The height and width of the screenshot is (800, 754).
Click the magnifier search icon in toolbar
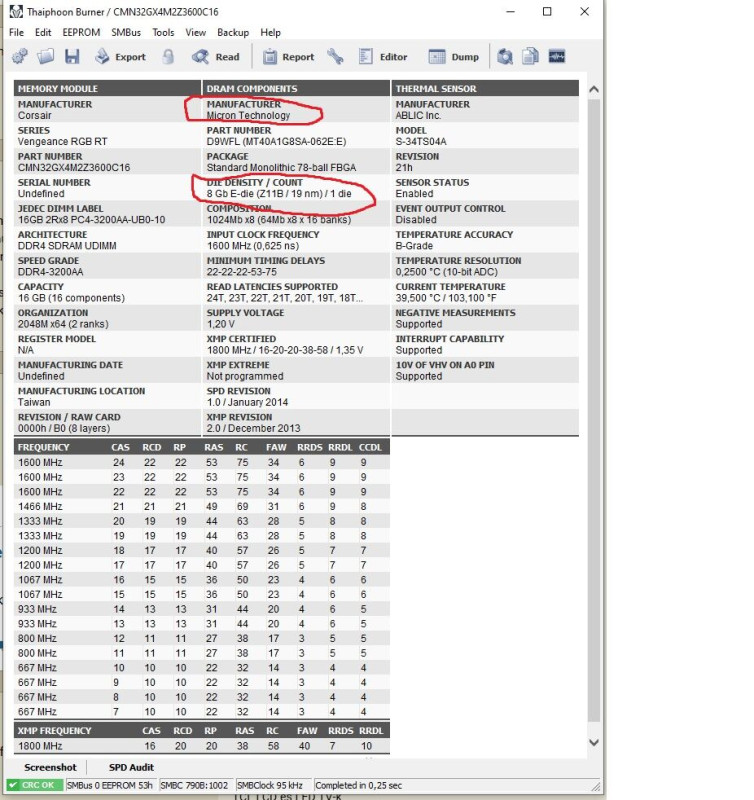point(505,57)
